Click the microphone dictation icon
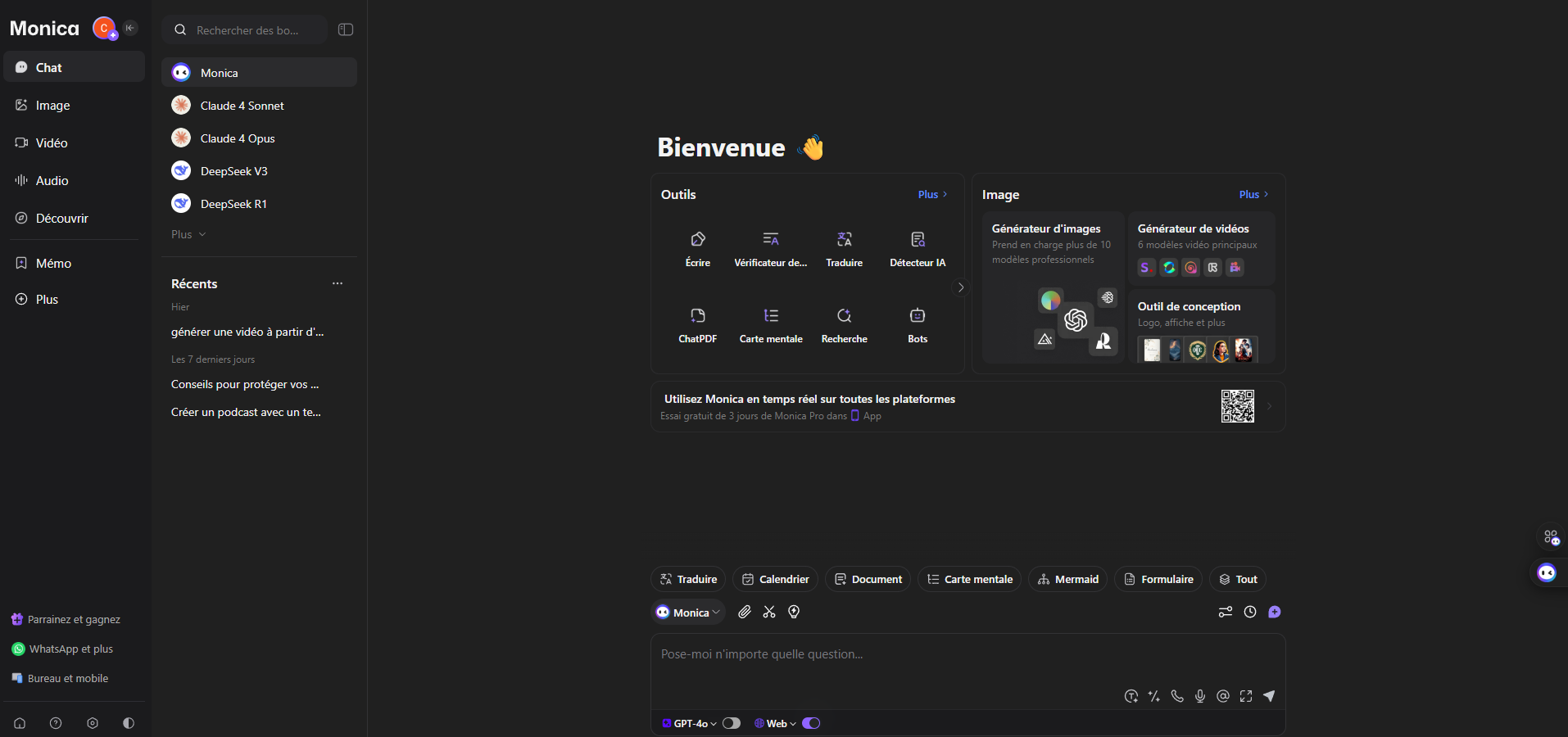1568x737 pixels. [x=1199, y=696]
